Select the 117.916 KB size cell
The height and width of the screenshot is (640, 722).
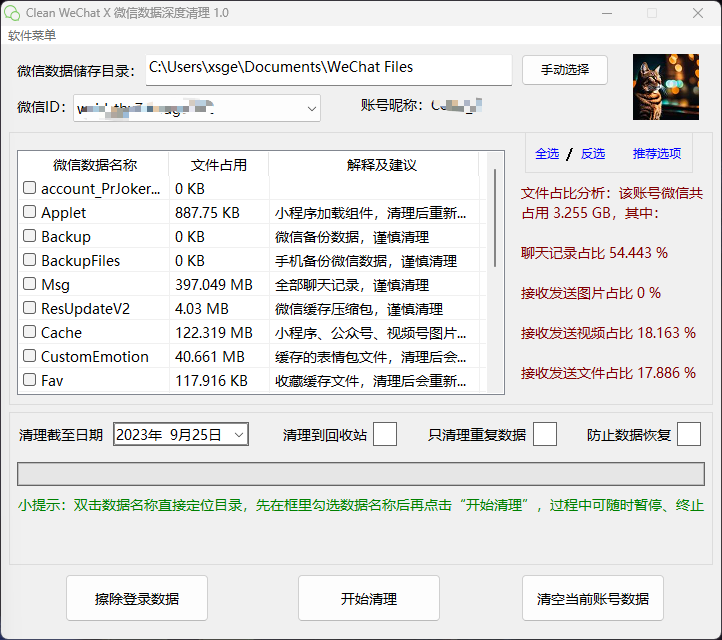tap(211, 381)
